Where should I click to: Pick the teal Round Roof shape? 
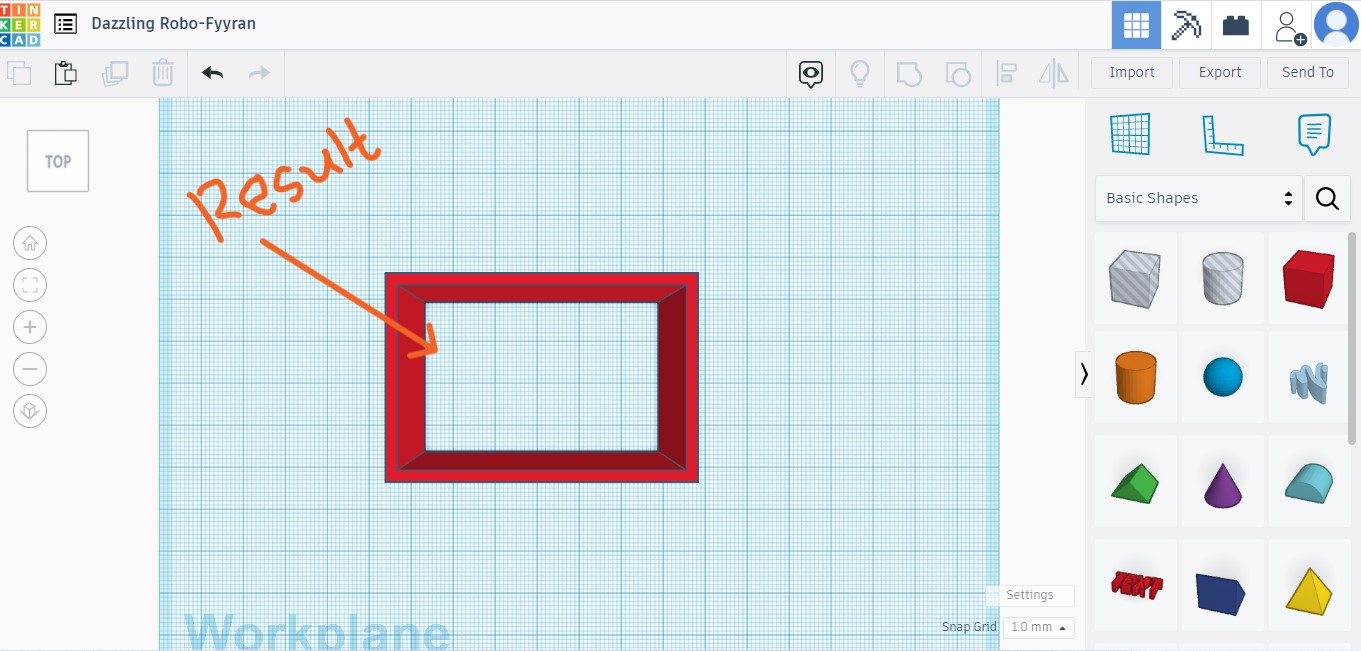tap(1309, 482)
